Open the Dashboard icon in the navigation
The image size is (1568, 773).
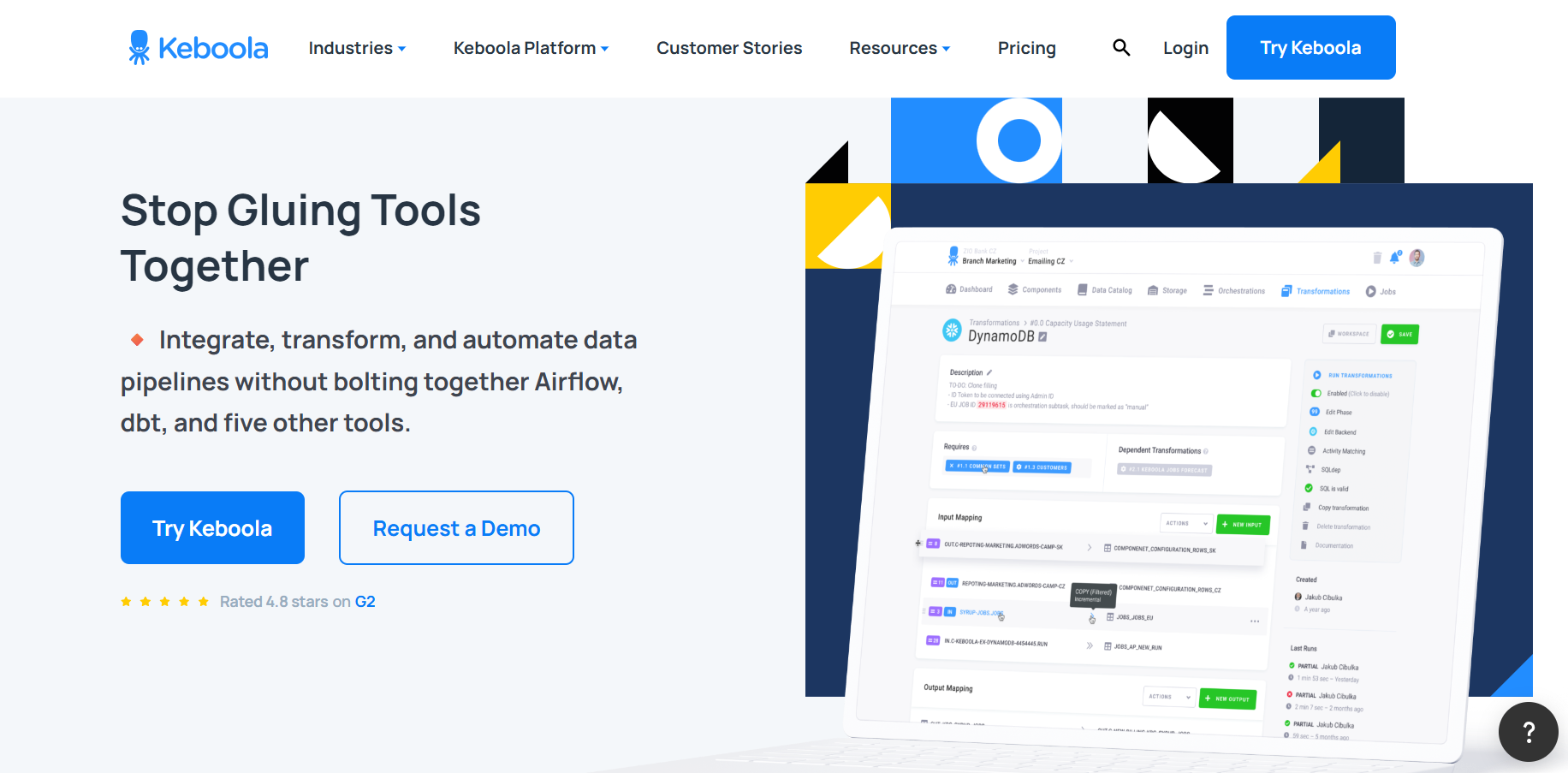(x=951, y=289)
